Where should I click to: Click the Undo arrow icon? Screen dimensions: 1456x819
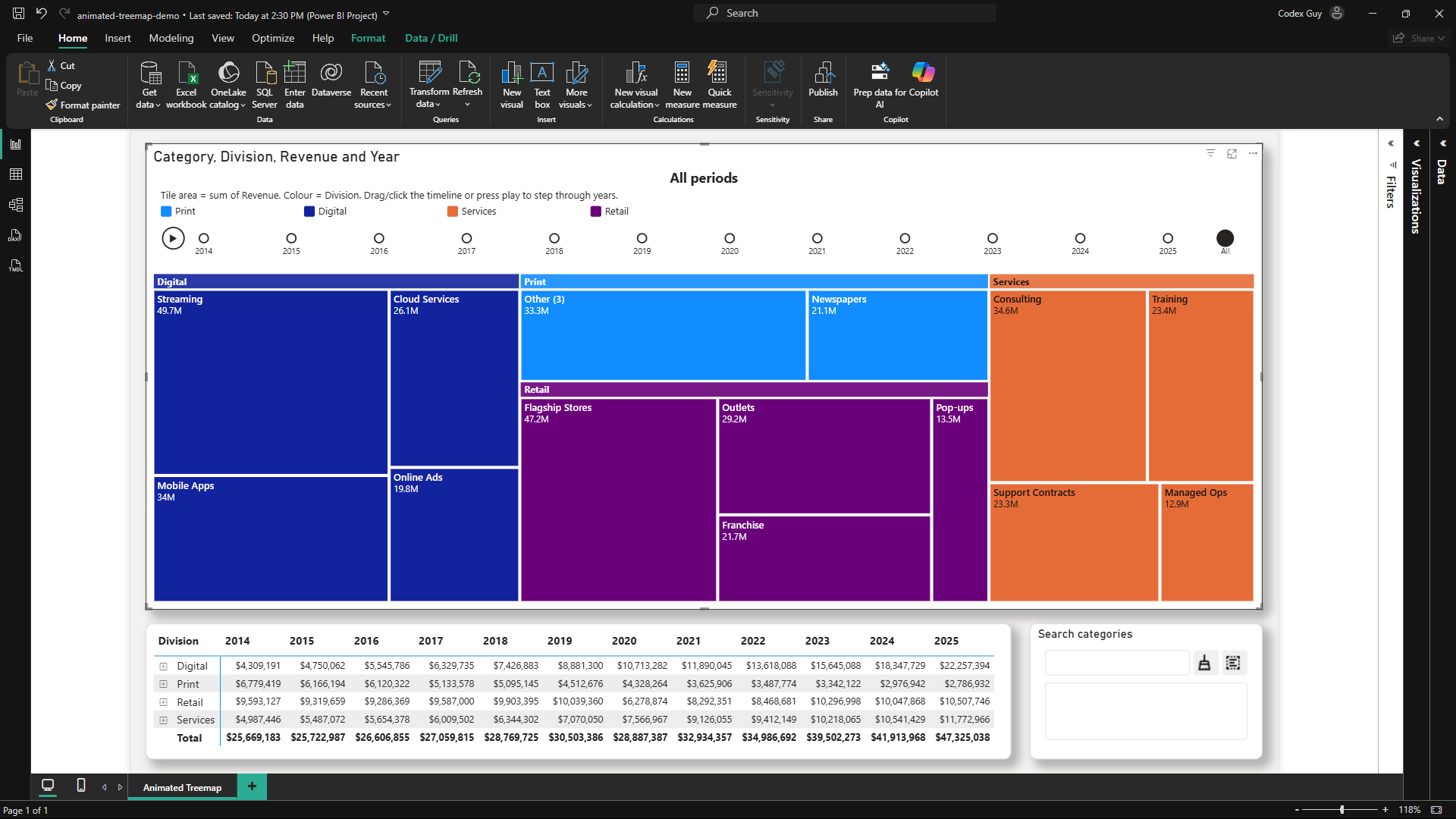click(41, 13)
